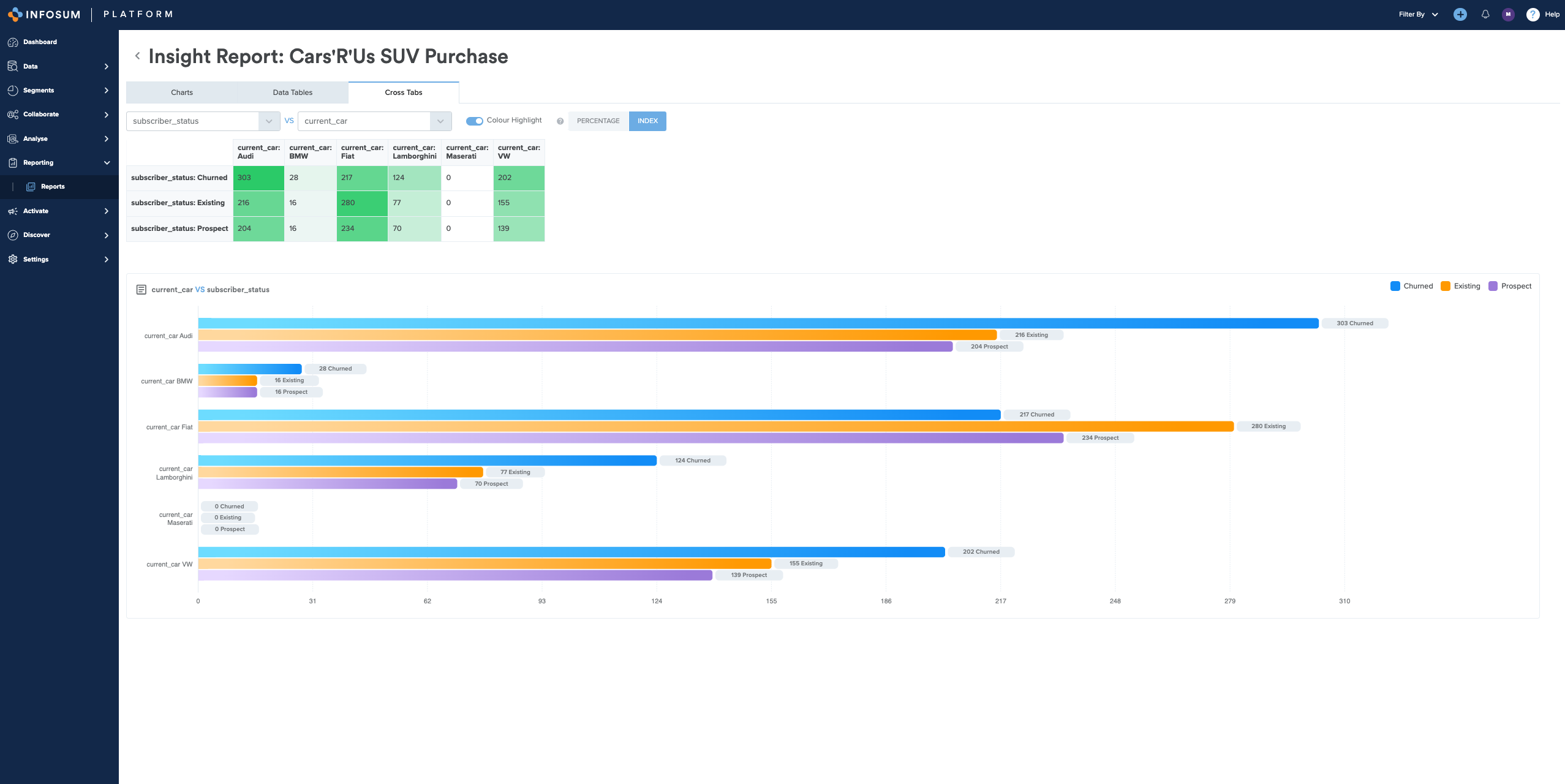
Task: Go back using the arrow beside title
Action: [x=137, y=56]
